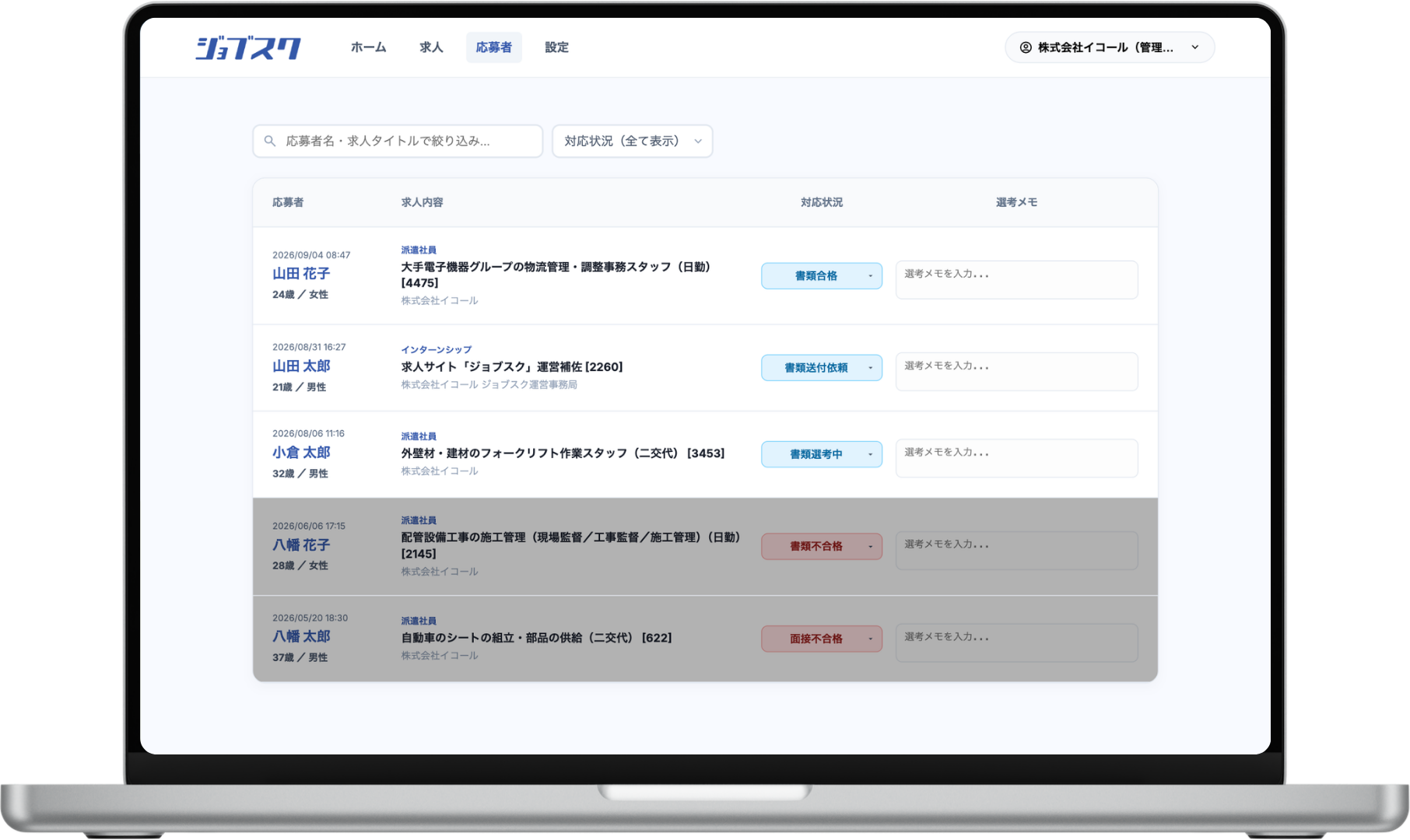Click the search magnifier icon
The height and width of the screenshot is (840, 1410).
coord(270,141)
